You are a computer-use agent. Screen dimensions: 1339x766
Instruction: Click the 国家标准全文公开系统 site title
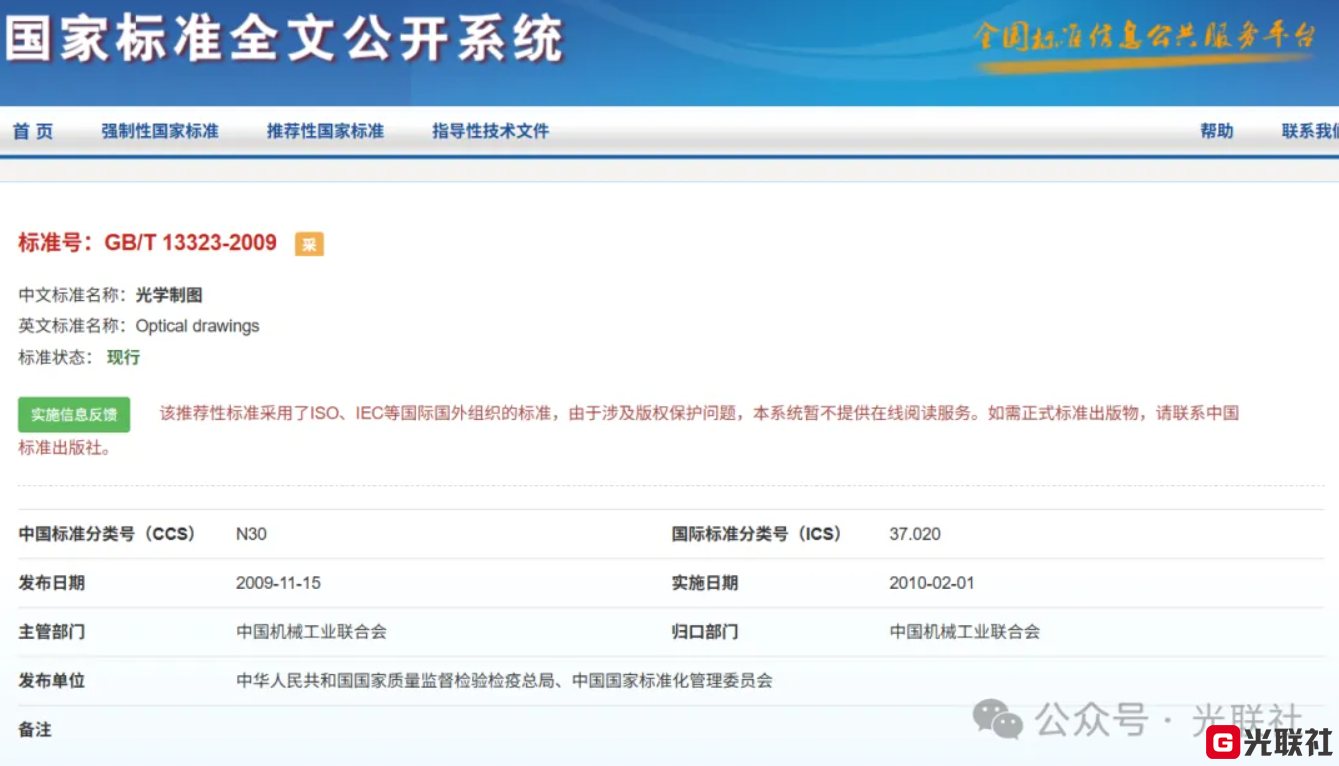click(284, 42)
